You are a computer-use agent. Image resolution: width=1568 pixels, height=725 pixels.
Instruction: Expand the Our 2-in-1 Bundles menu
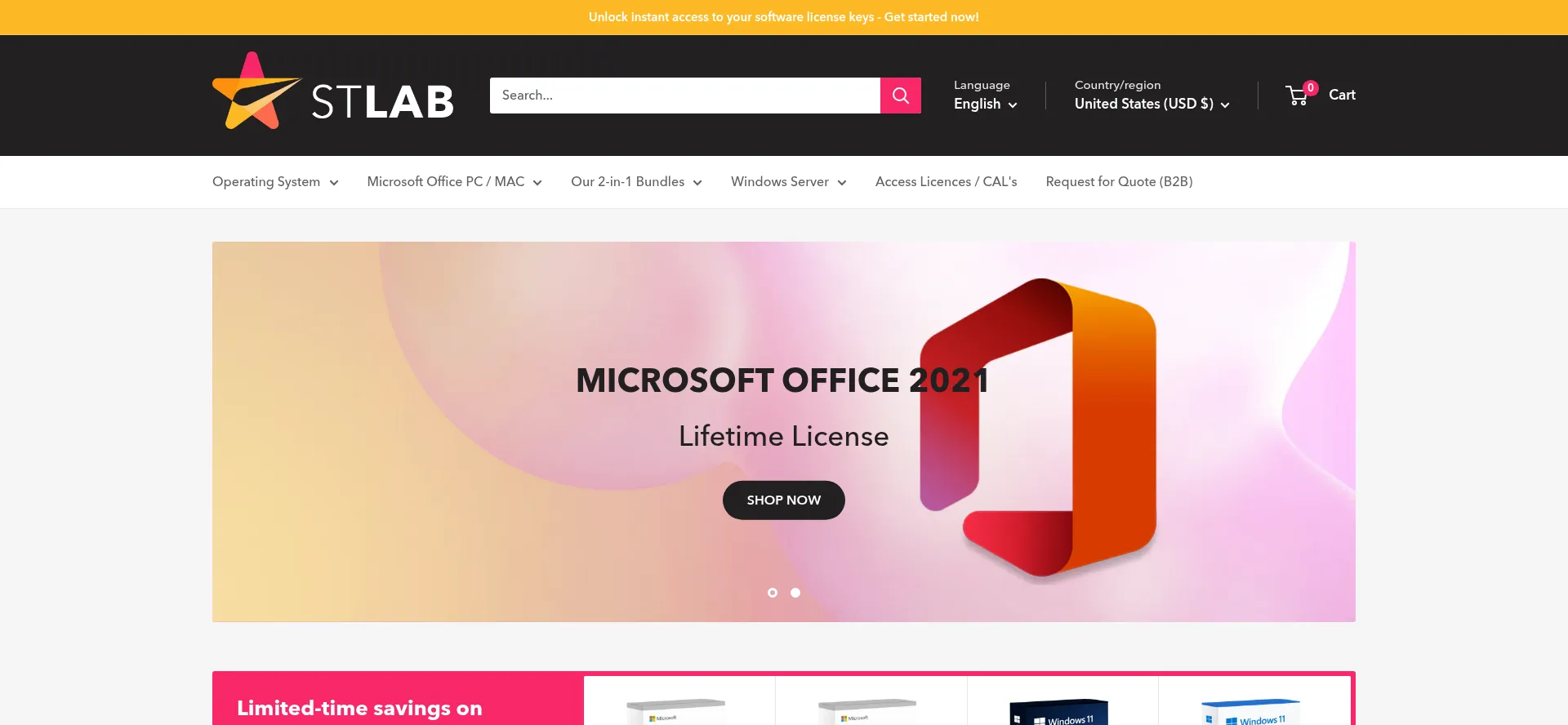point(636,182)
